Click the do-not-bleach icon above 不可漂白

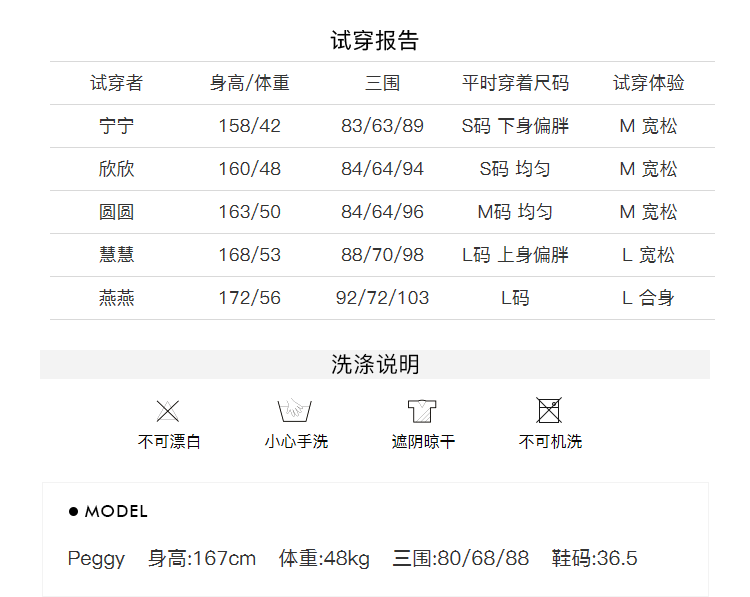point(167,411)
